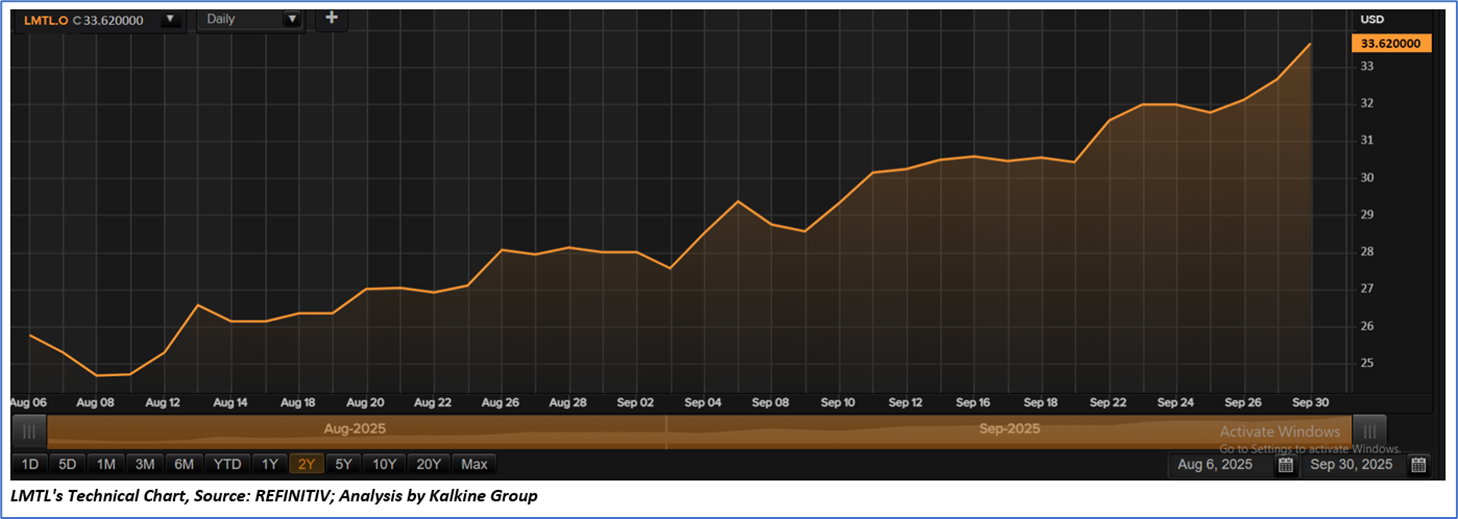Click the 25 price axis label

[1366, 364]
